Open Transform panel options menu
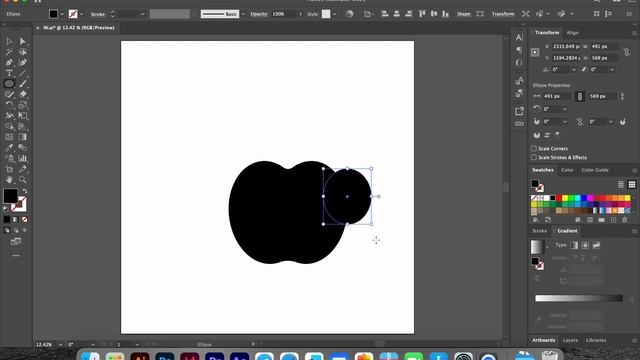 point(634,33)
